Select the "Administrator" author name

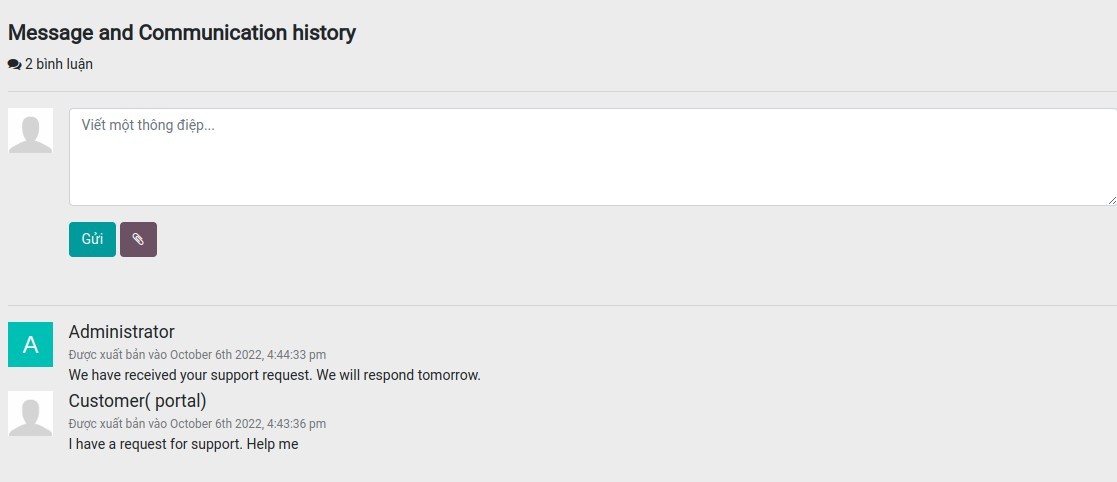point(121,332)
